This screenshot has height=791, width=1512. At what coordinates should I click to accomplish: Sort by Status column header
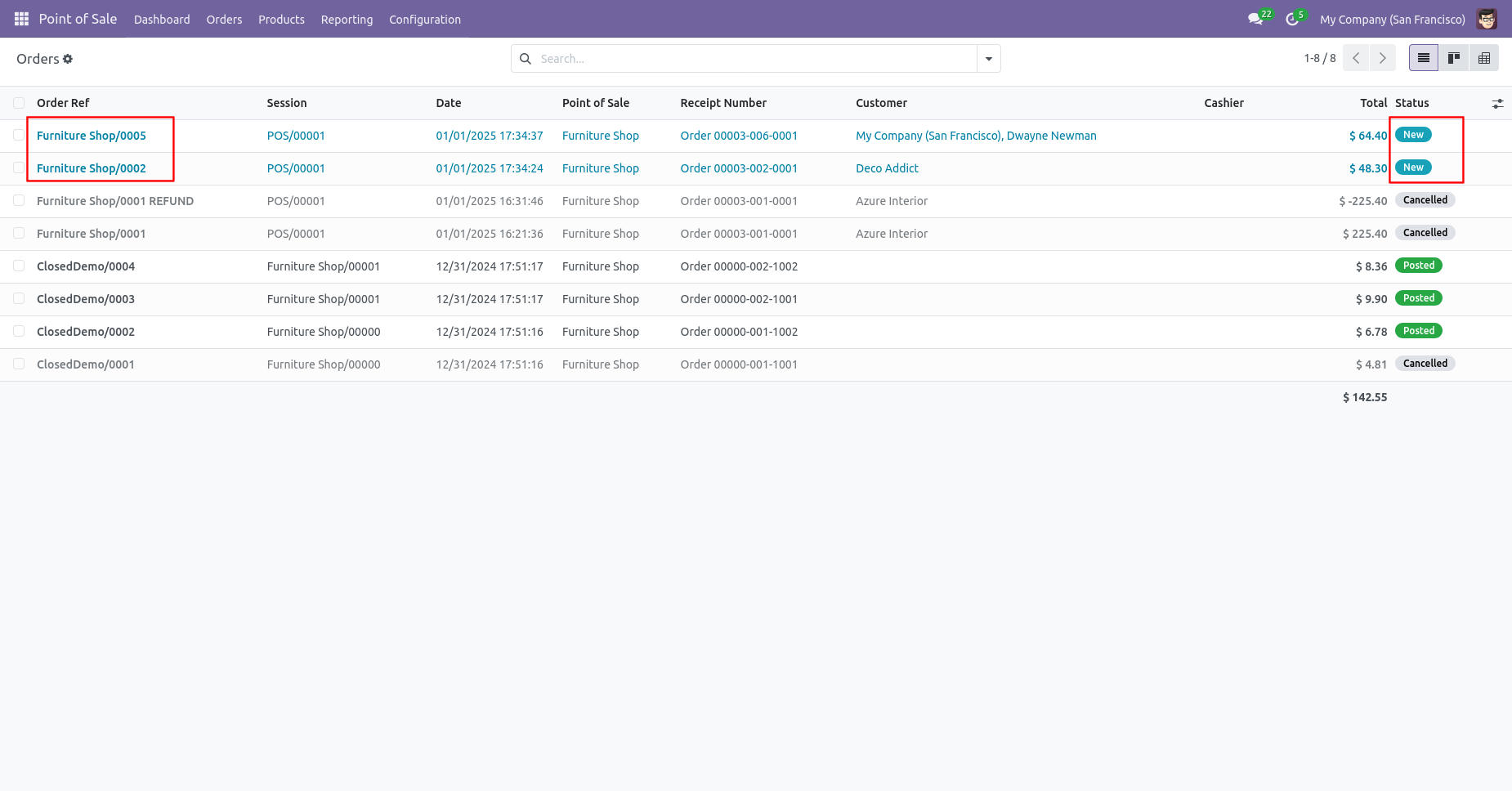1411,103
